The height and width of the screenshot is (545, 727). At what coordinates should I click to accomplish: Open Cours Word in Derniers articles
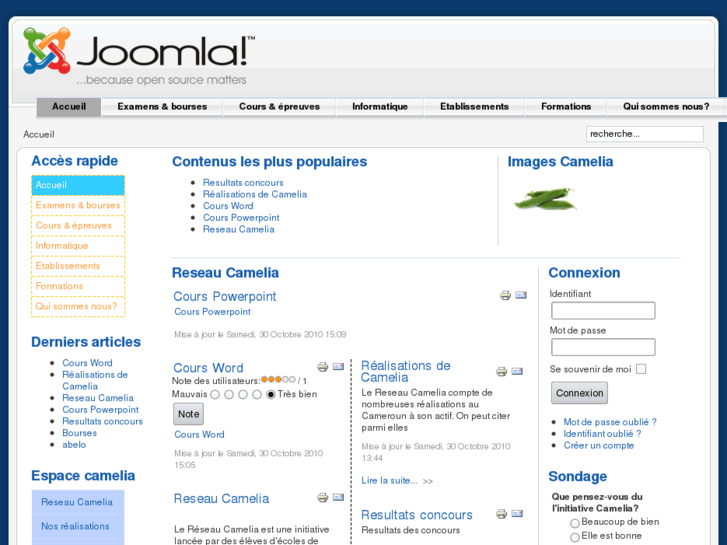87,363
